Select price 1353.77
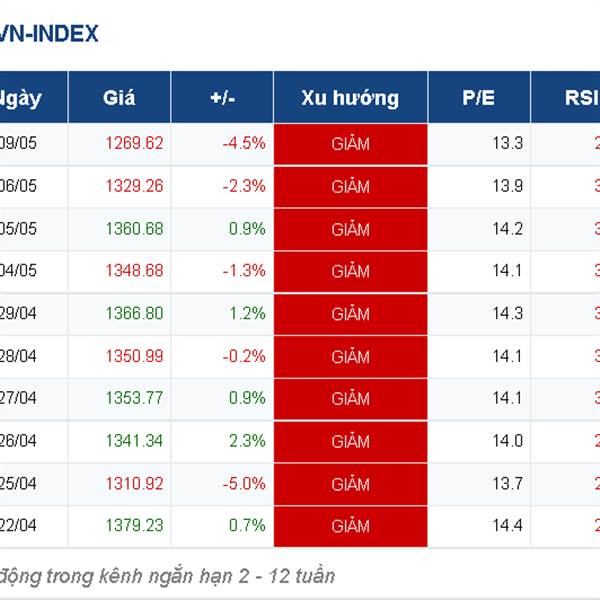 click(134, 398)
